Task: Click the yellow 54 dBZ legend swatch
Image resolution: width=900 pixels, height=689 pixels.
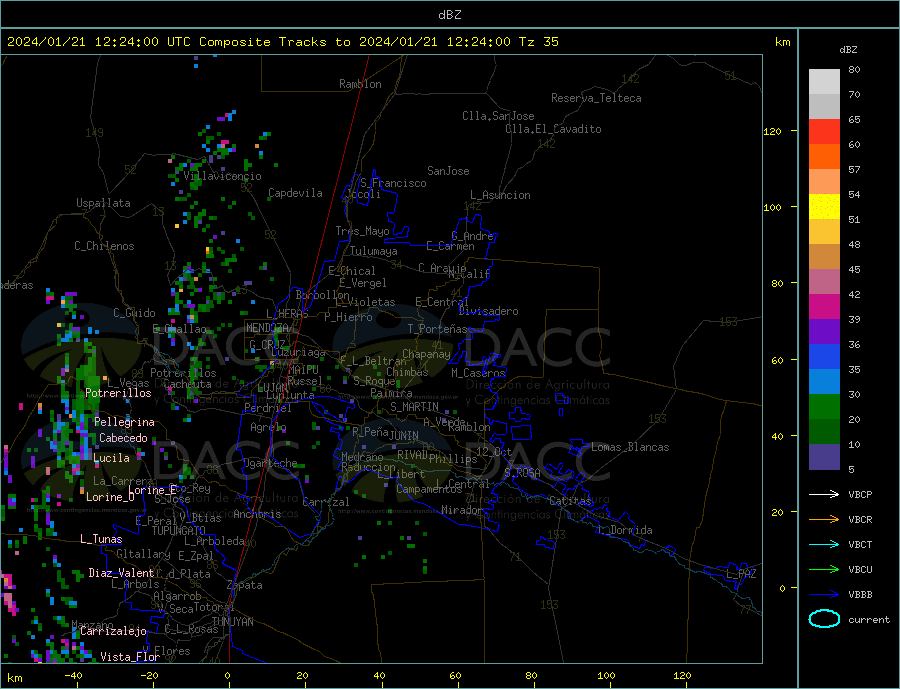Action: [824, 207]
